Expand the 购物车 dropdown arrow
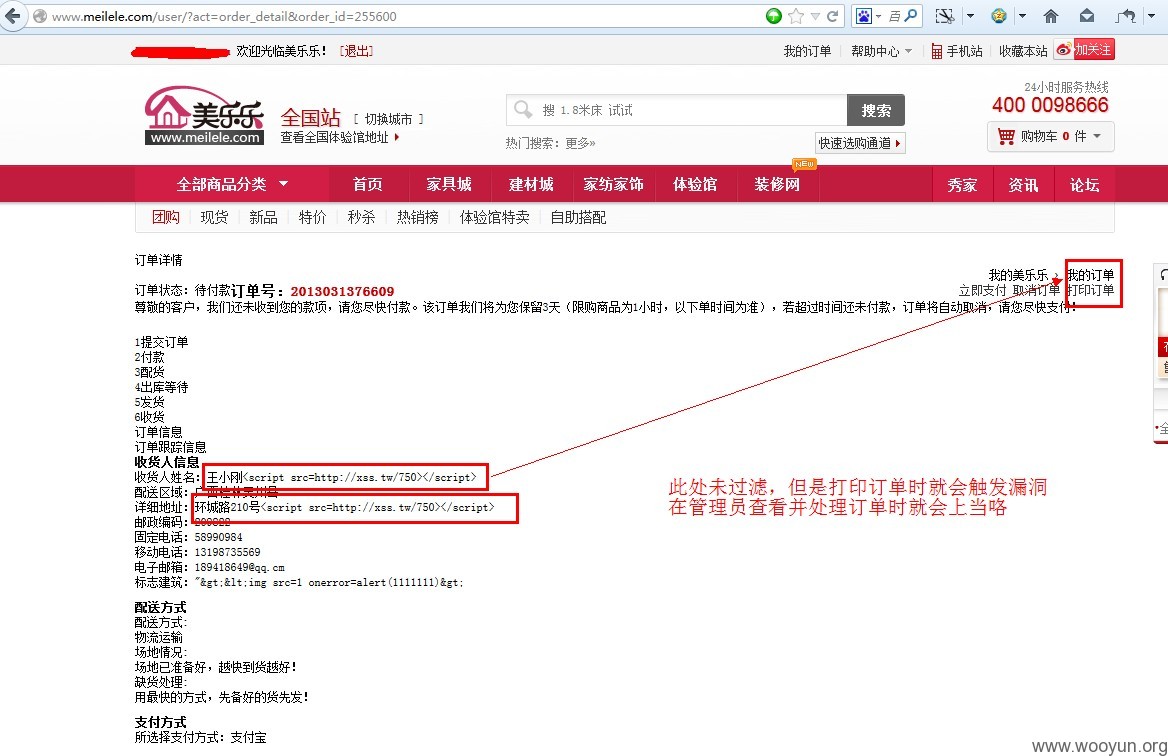Image resolution: width=1168 pixels, height=756 pixels. (1097, 136)
